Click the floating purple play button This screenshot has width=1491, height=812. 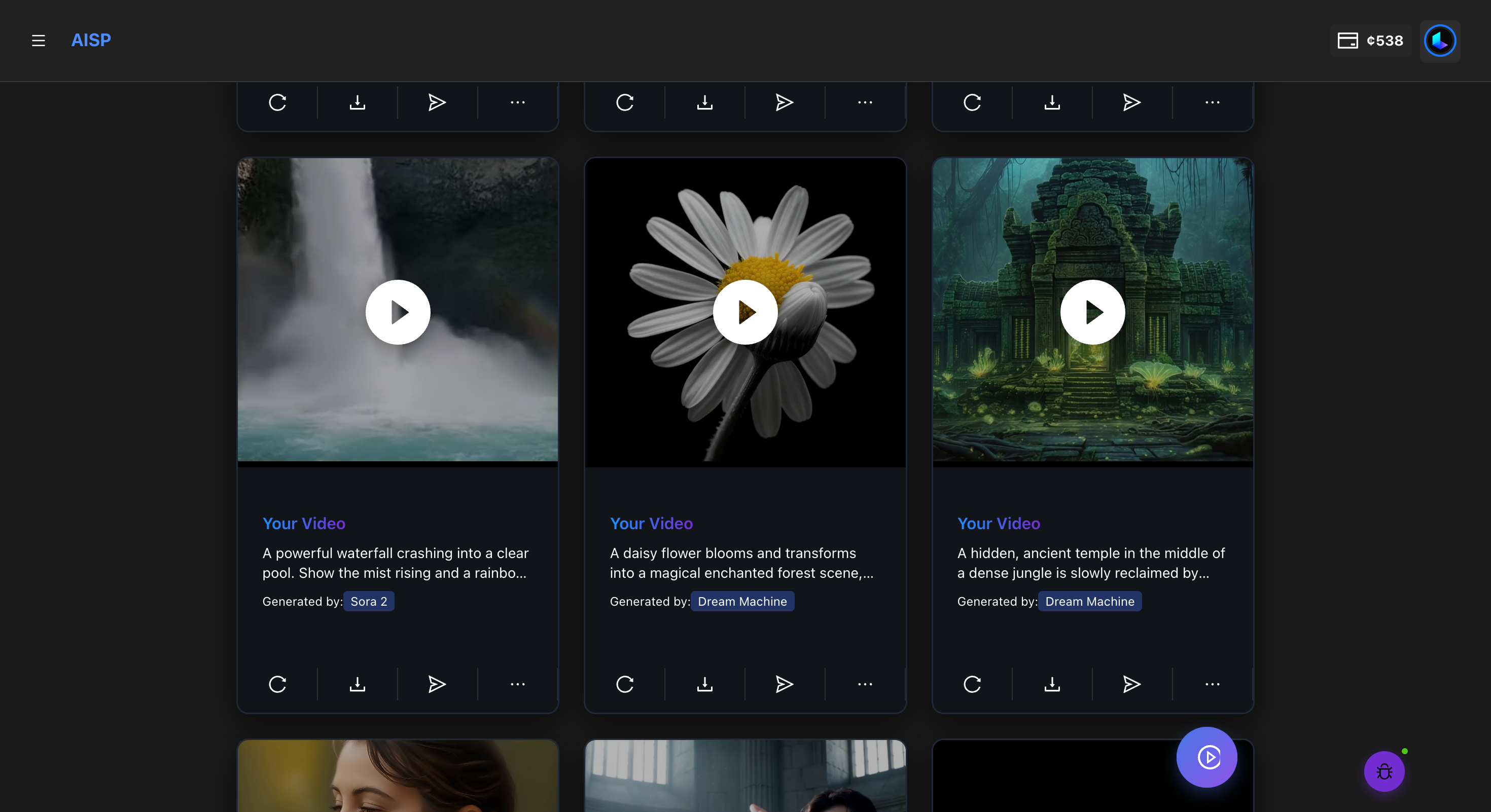(x=1207, y=757)
